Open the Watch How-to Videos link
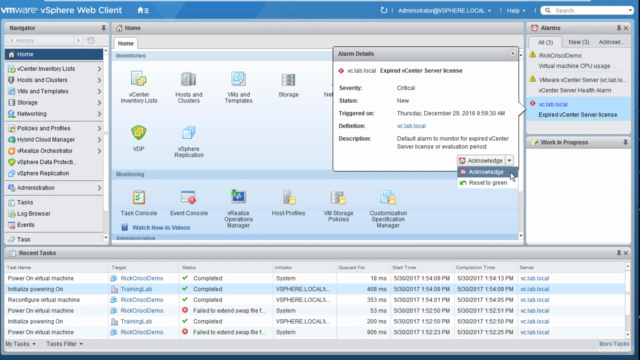640x360 pixels. pos(161,228)
